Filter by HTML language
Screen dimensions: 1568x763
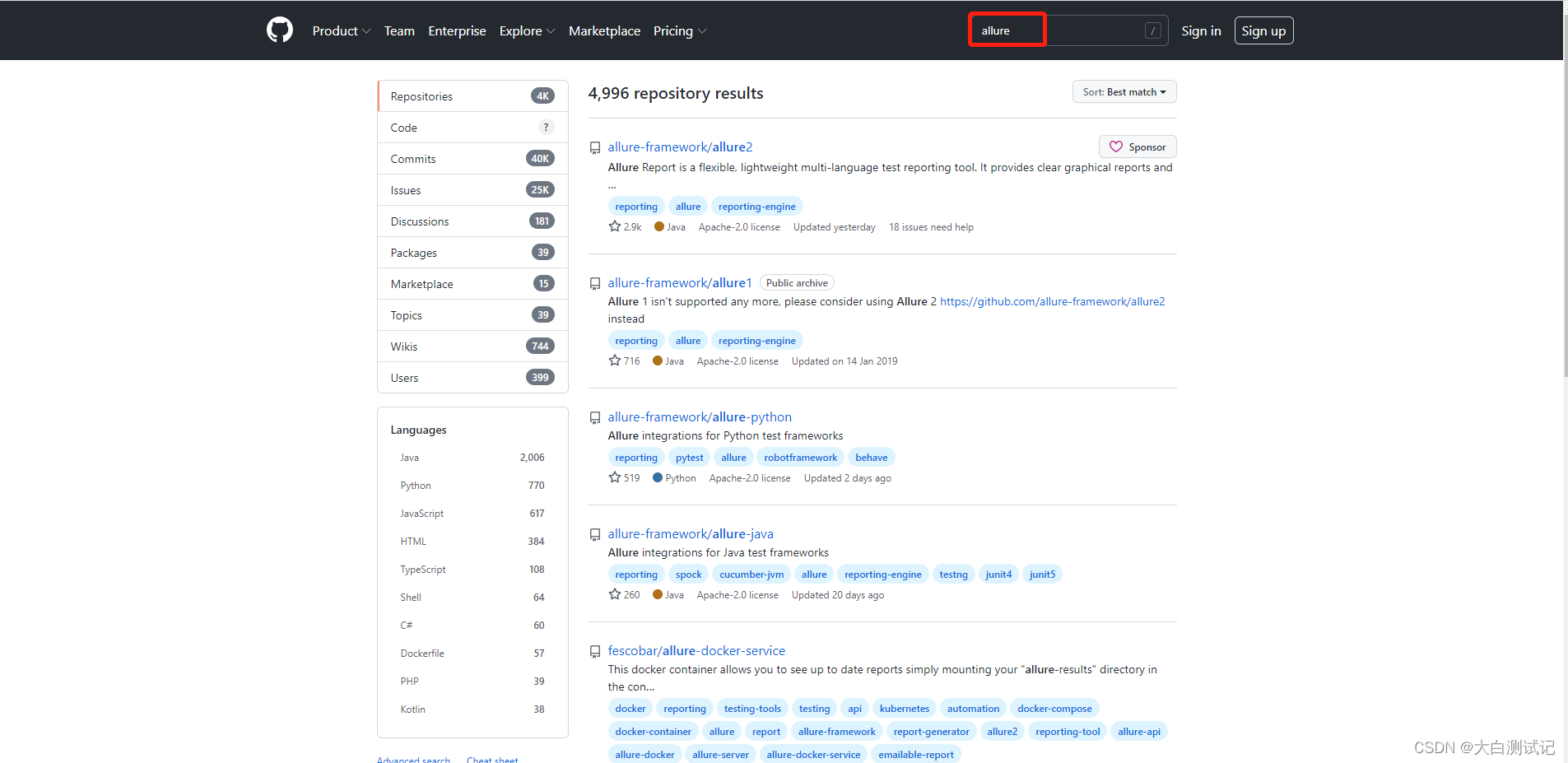(x=472, y=542)
